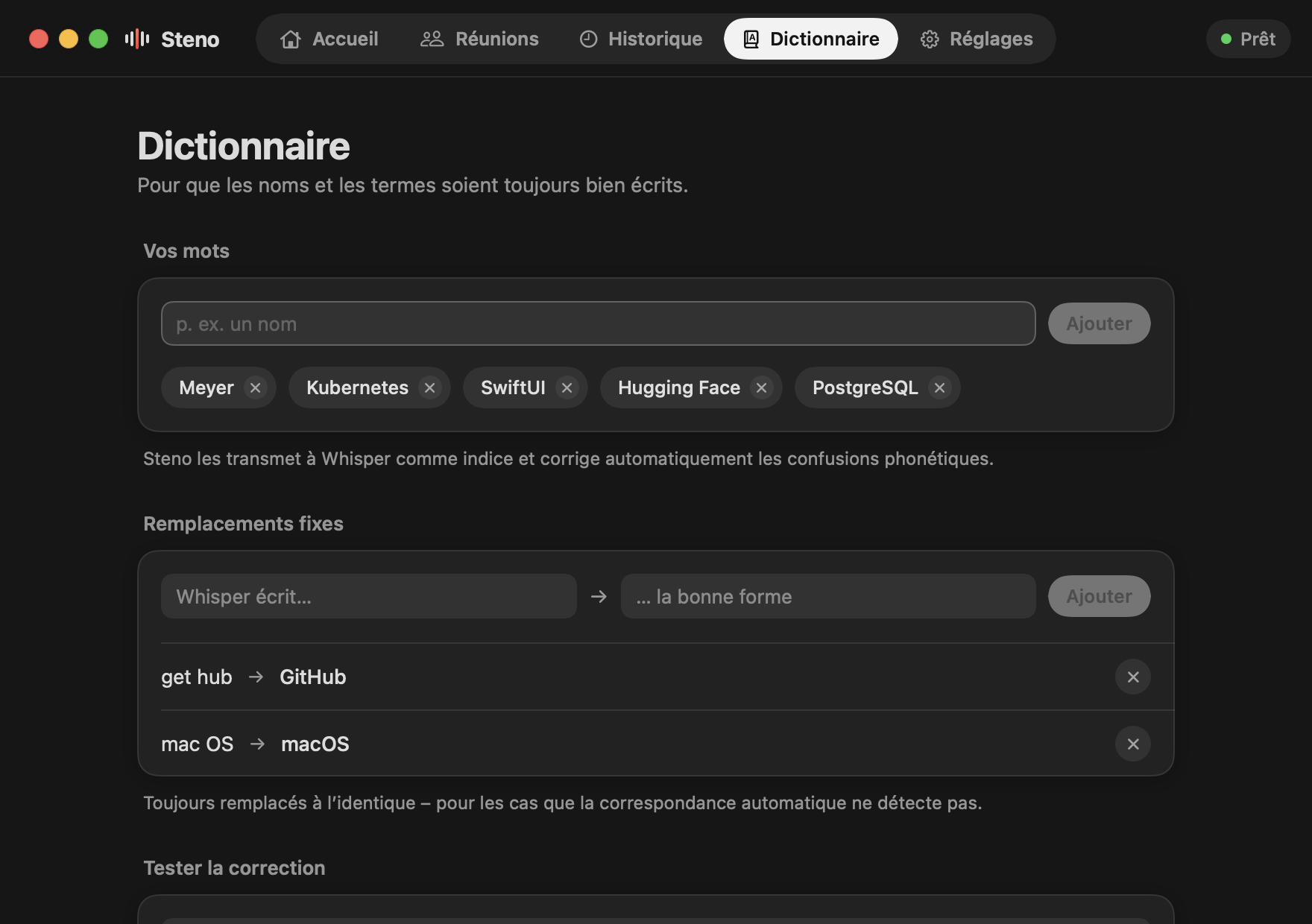Screen dimensions: 1312x924
Task: Select the Dictionnaire tab
Action: coord(811,39)
